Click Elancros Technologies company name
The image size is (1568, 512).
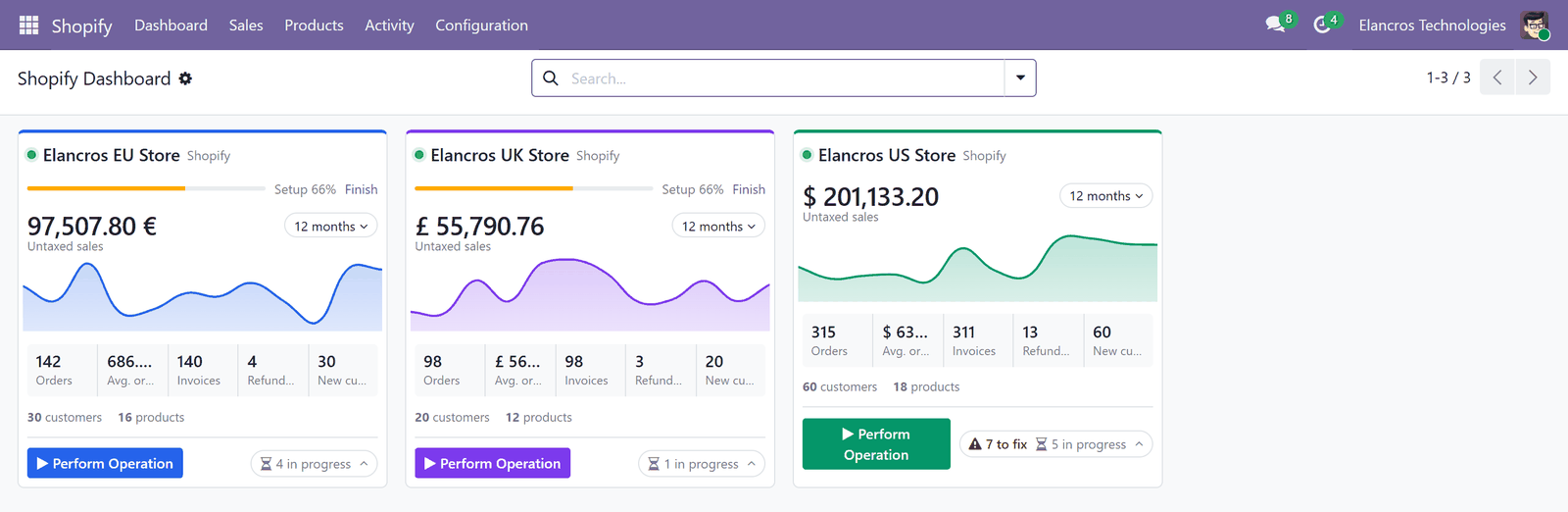coord(1432,26)
